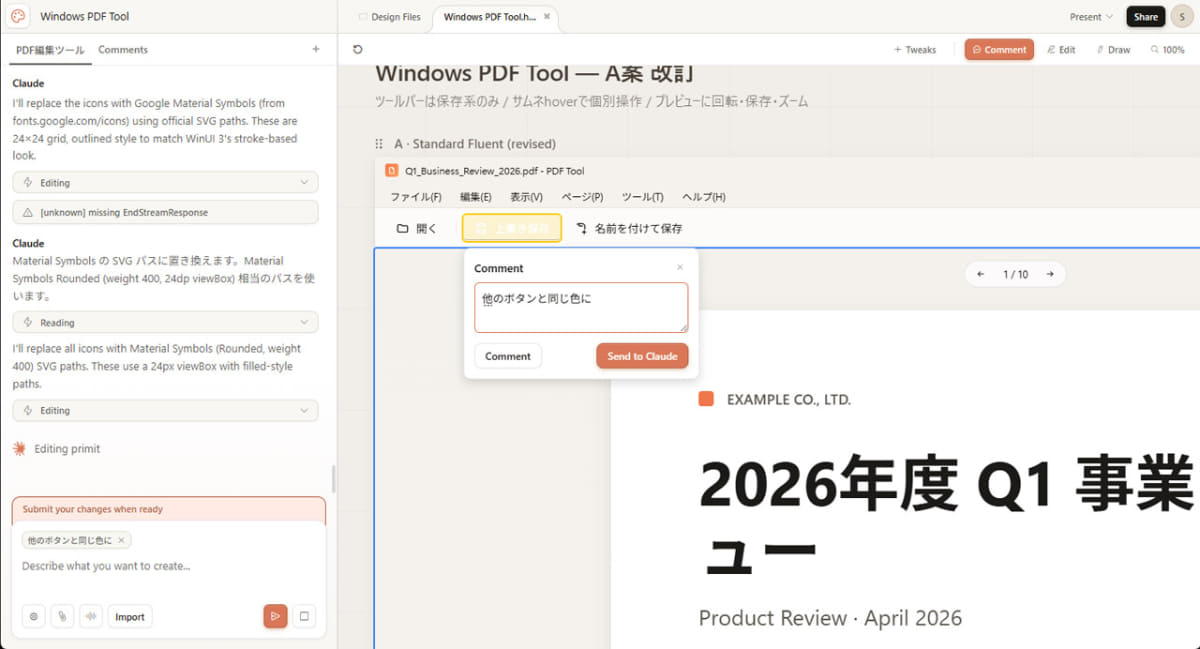Click the Editing primit status text
The height and width of the screenshot is (649, 1200).
[67, 449]
